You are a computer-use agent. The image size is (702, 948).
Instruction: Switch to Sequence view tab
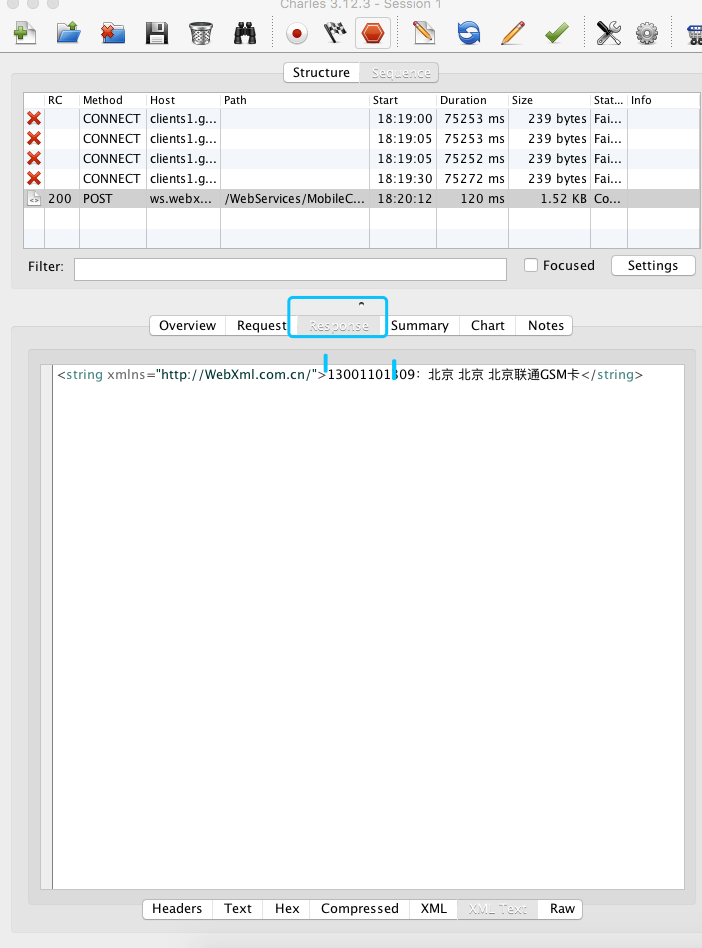(x=400, y=73)
